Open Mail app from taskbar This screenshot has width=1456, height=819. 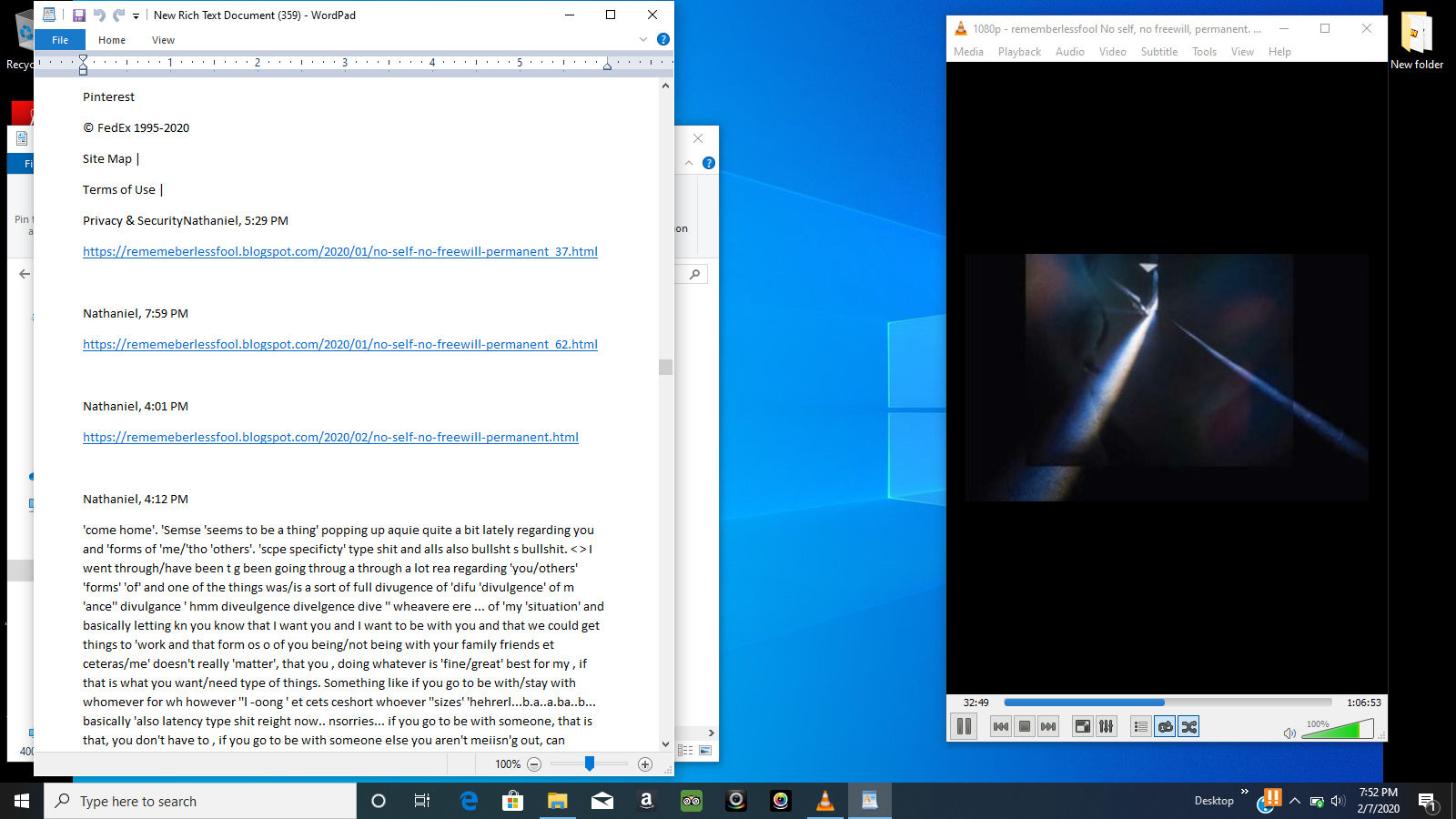point(602,801)
